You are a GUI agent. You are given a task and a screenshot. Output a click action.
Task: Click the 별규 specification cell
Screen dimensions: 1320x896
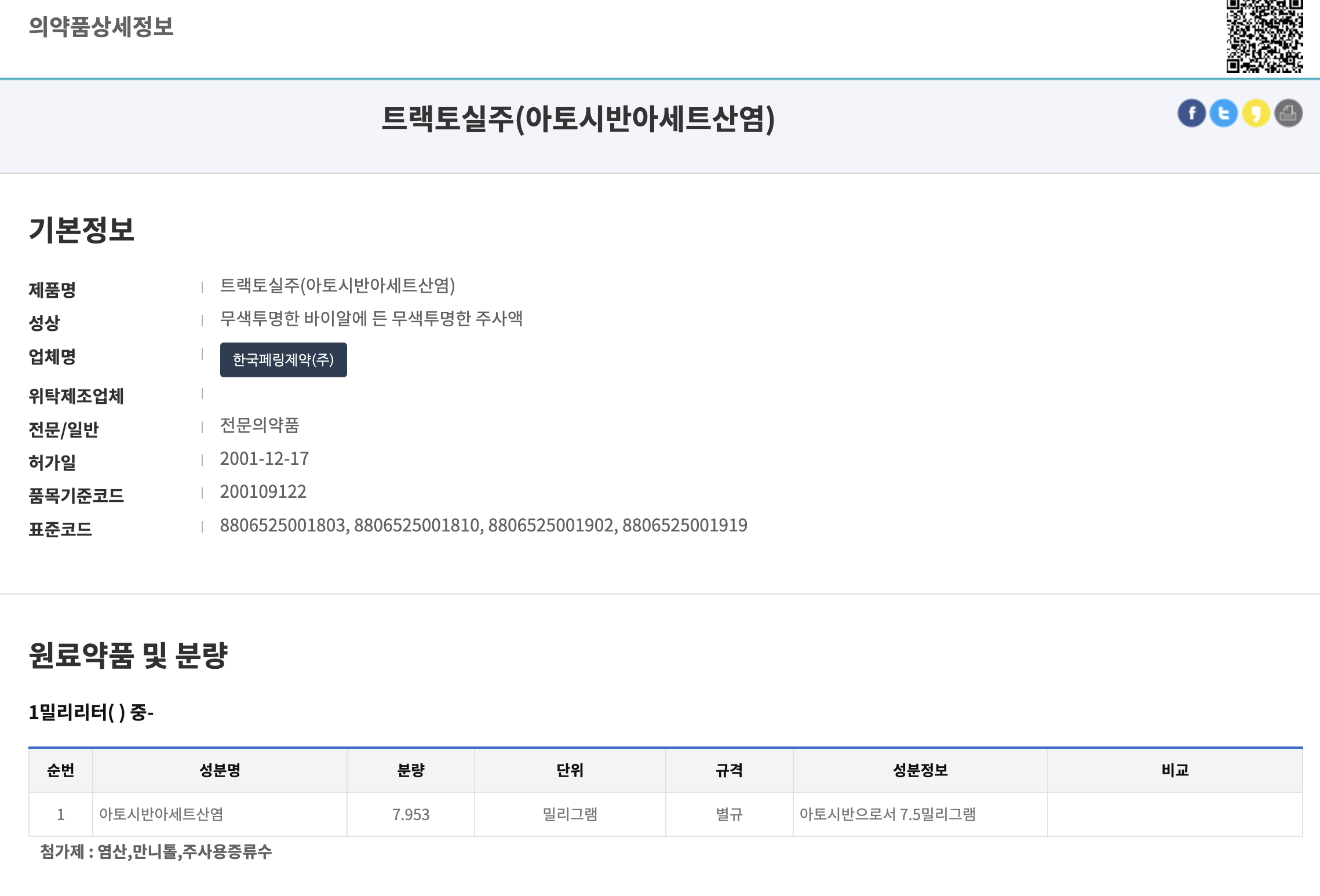(x=728, y=814)
